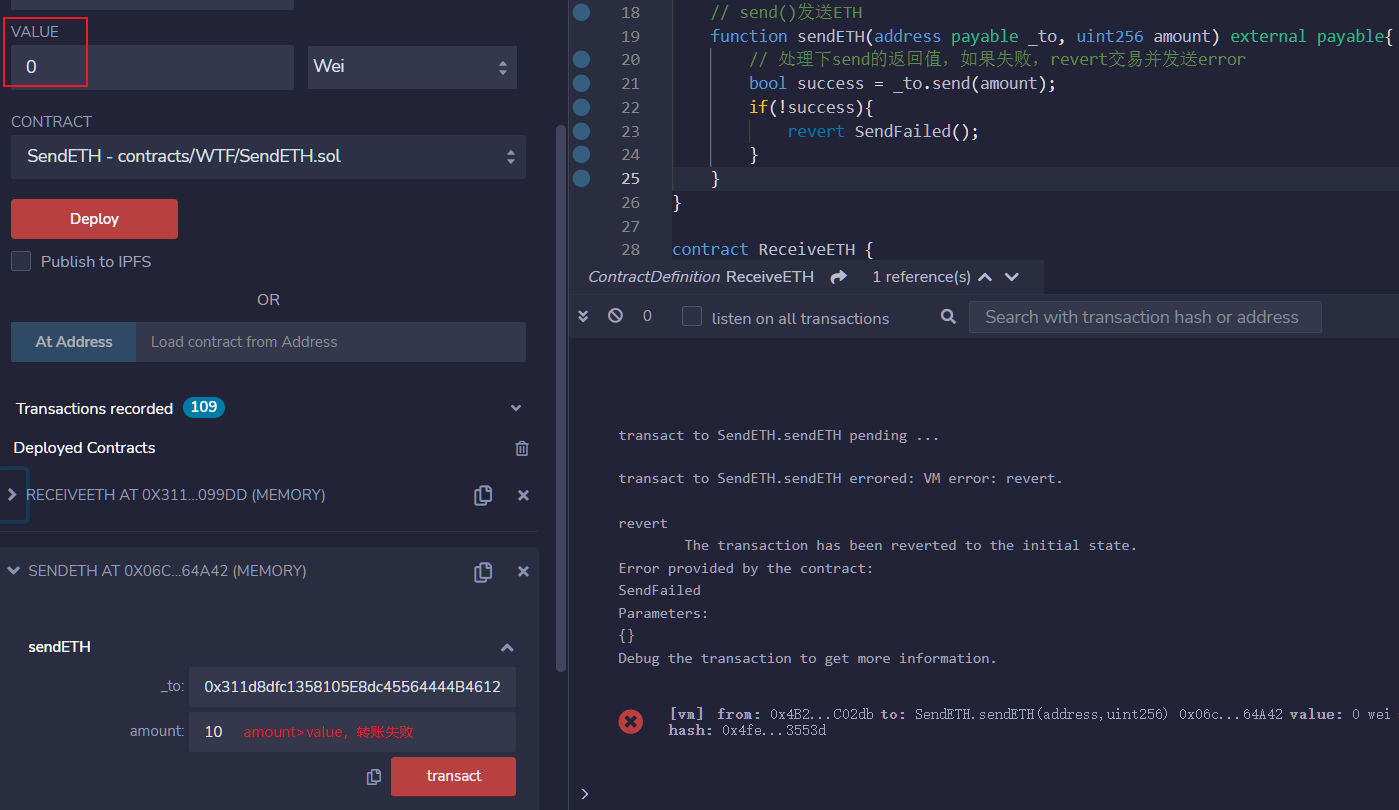Expand the Transactions recorded section
Viewport: 1399px width, 810px height.
(x=516, y=408)
